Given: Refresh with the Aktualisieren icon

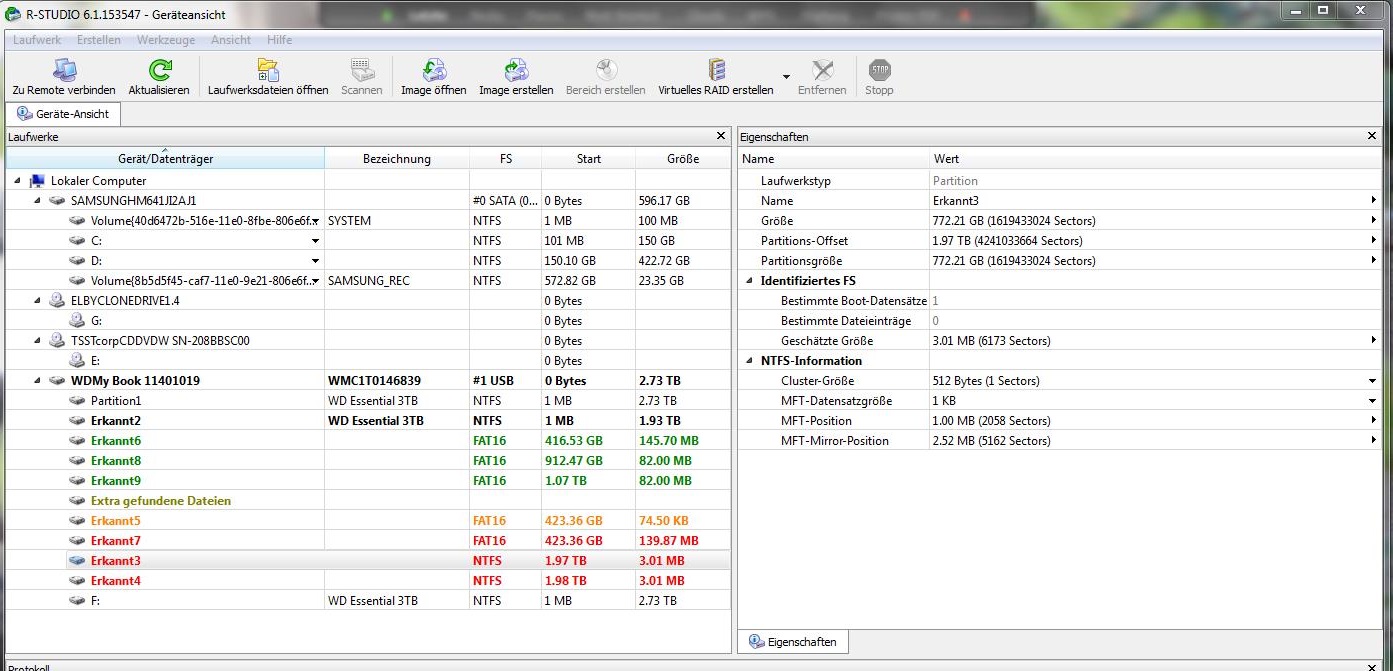Looking at the screenshot, I should (159, 71).
